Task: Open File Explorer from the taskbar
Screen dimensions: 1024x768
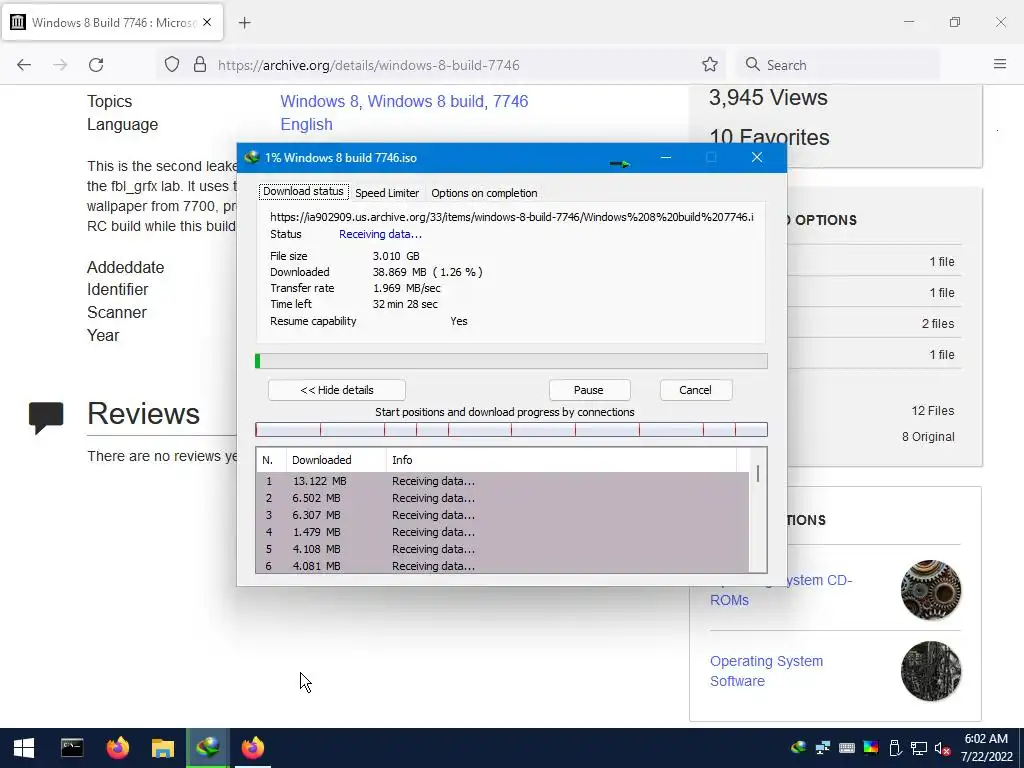Action: pos(163,748)
